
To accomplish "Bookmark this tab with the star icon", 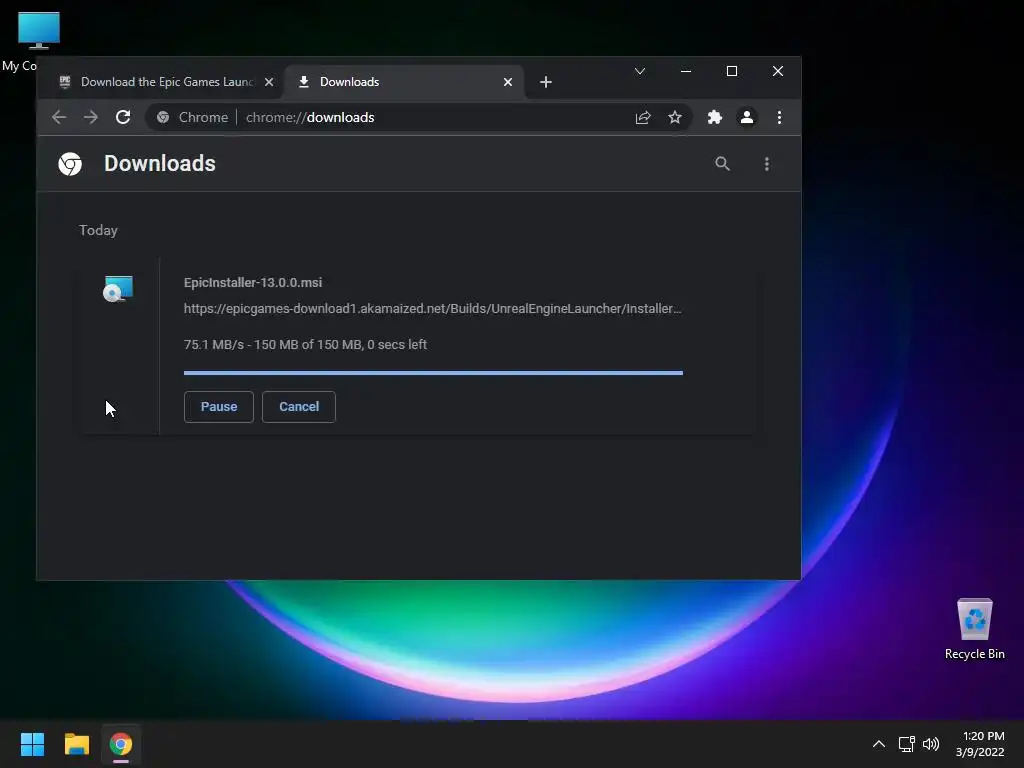I will 675,118.
